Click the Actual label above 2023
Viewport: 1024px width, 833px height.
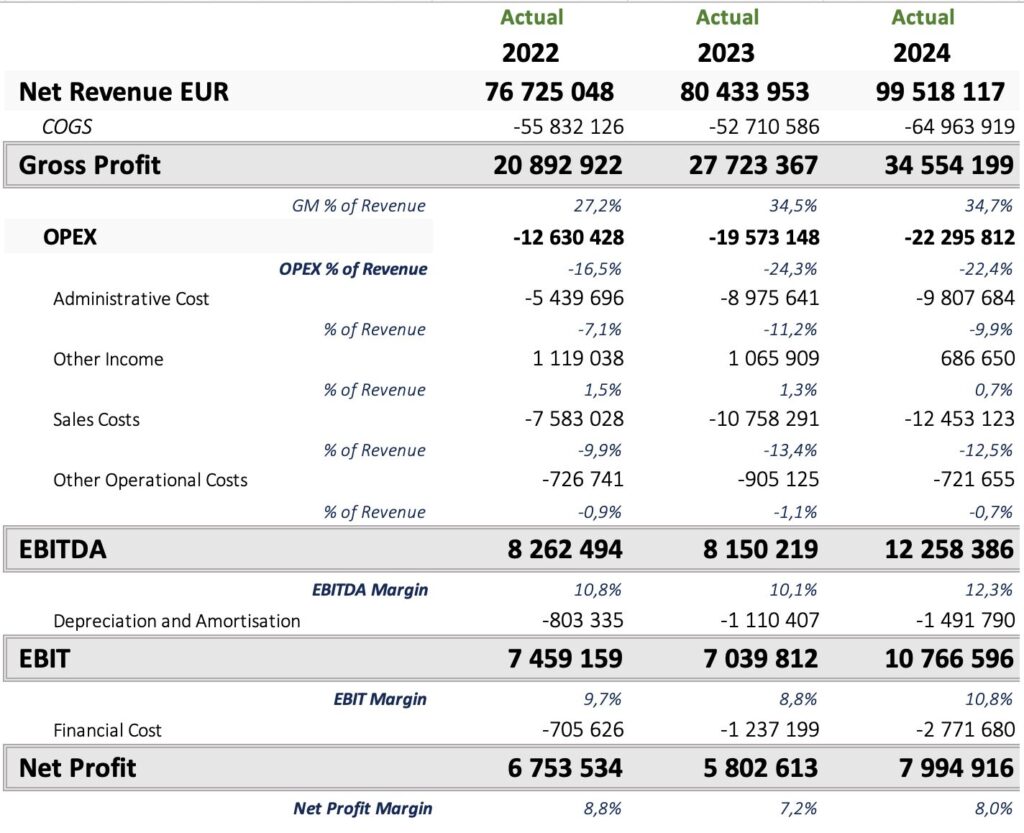click(727, 17)
